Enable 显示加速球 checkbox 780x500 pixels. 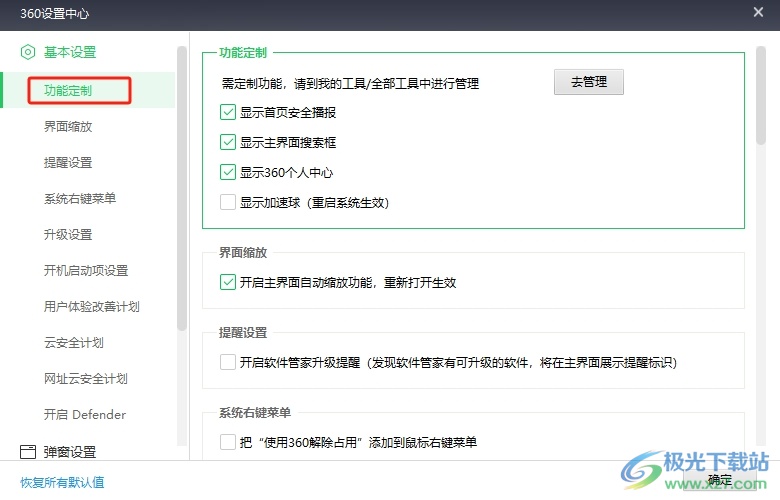pos(228,202)
